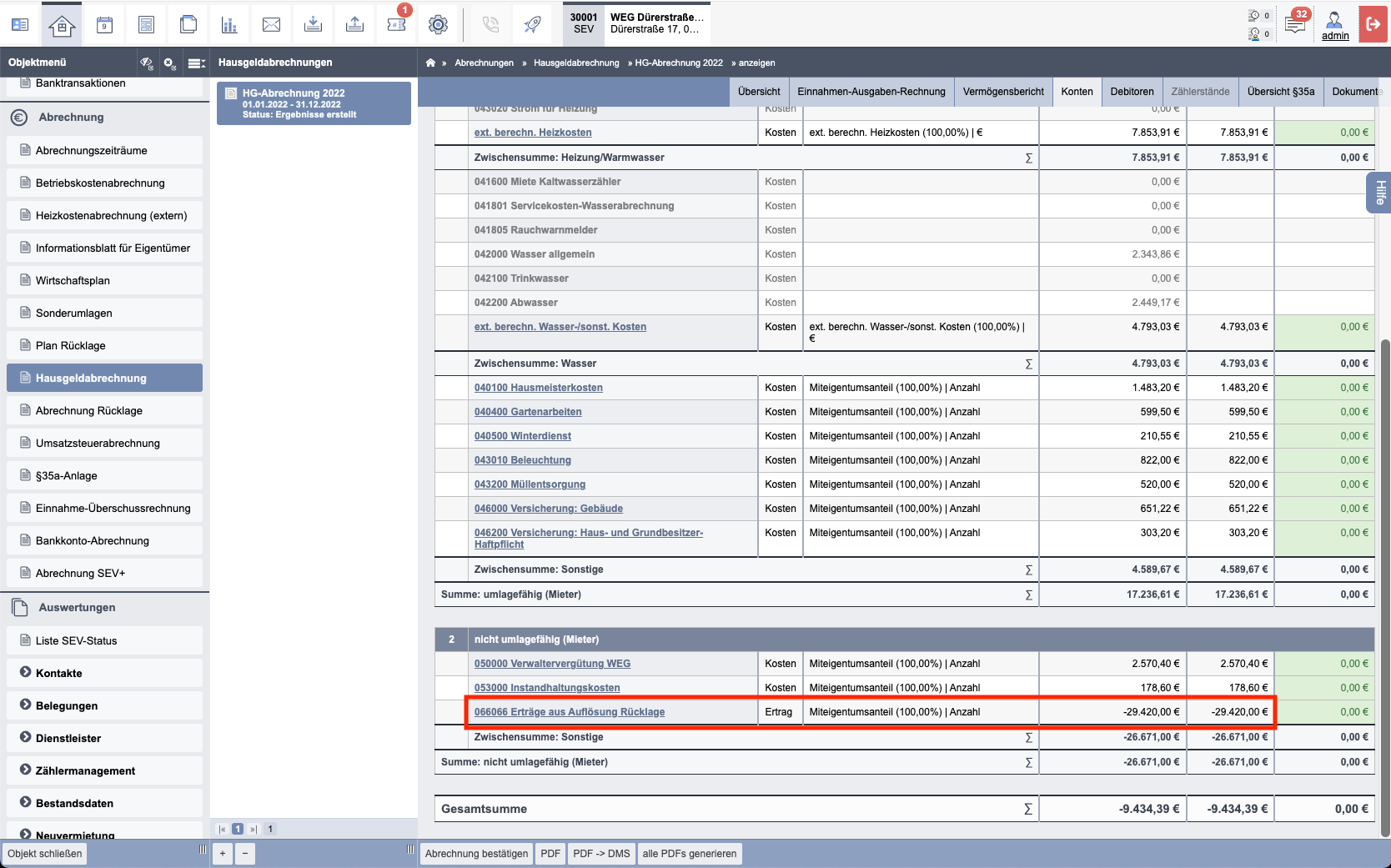
Task: Open §35a-Anlage menu item
Action: coord(104,475)
